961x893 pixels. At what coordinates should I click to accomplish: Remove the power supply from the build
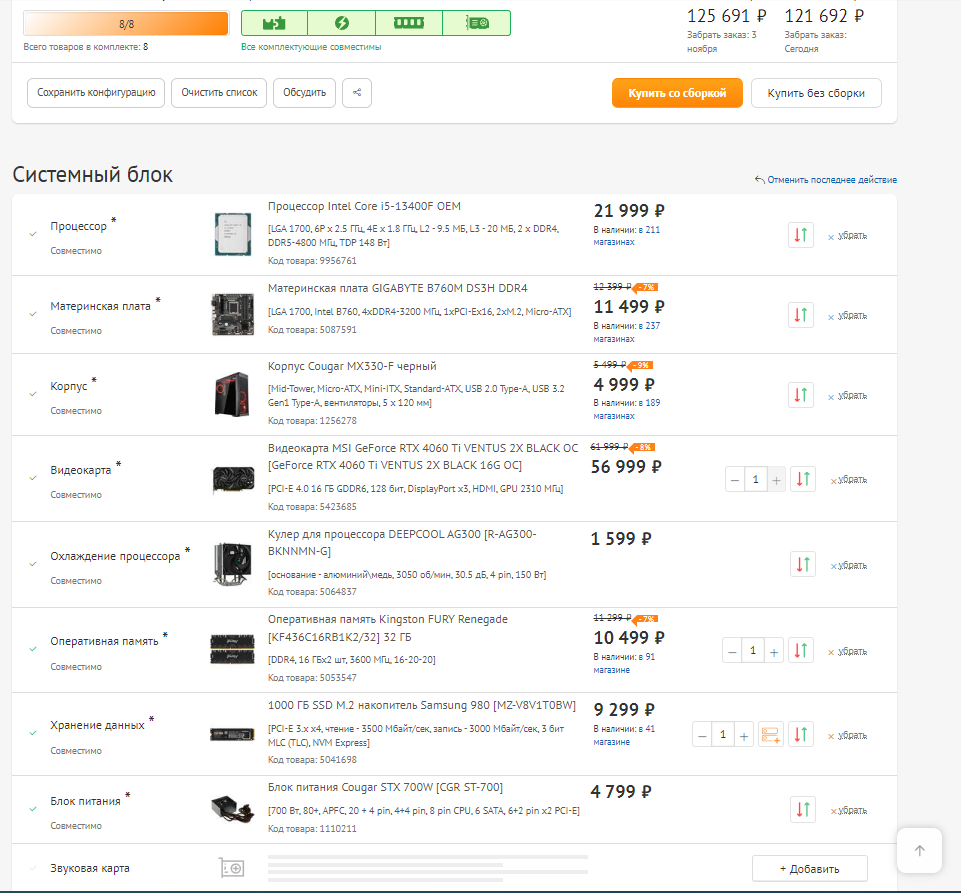849,811
